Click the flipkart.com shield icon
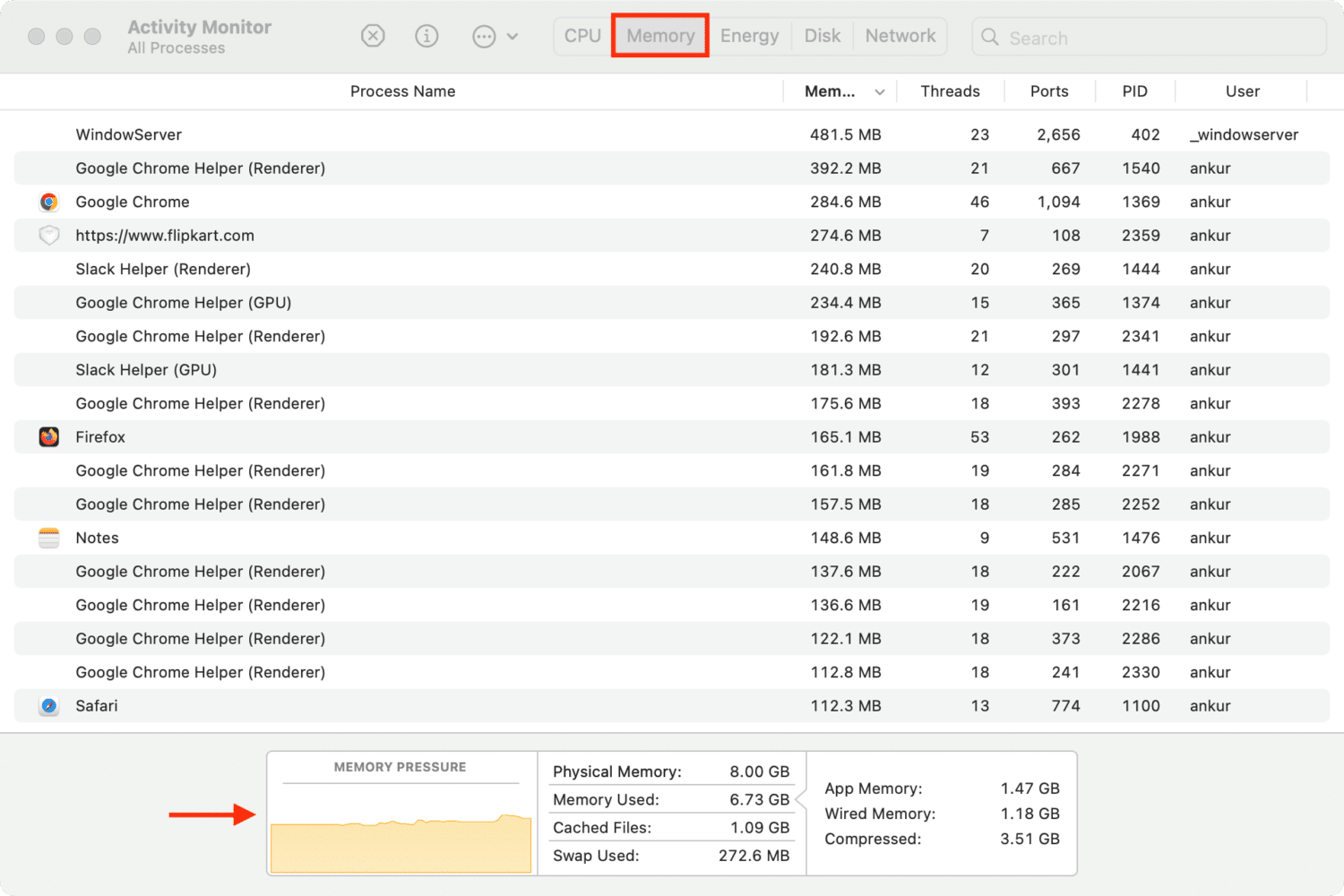Screen dimensions: 1344x896 point(49,236)
